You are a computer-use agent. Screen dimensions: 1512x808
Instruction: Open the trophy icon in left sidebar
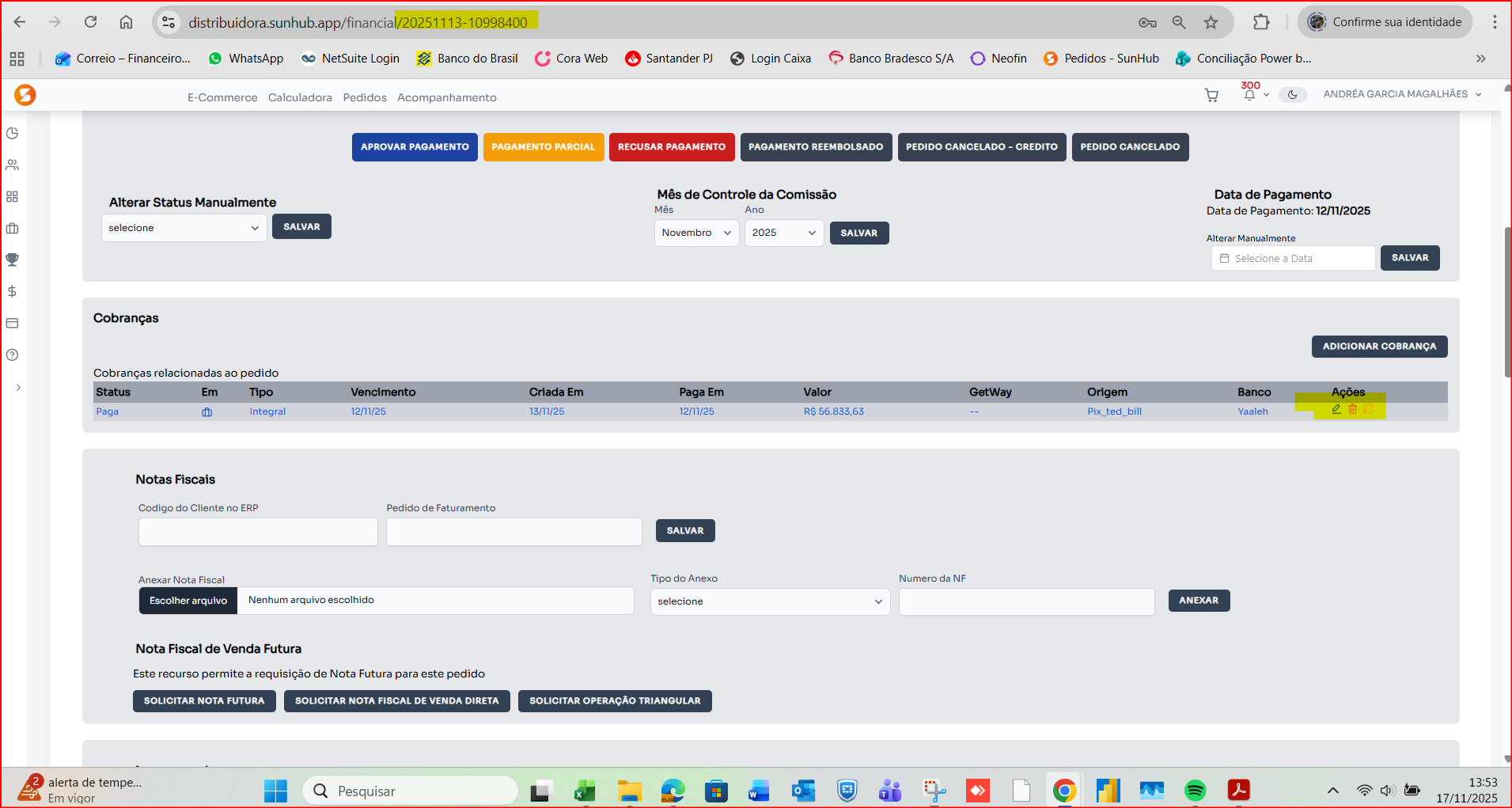coord(13,260)
